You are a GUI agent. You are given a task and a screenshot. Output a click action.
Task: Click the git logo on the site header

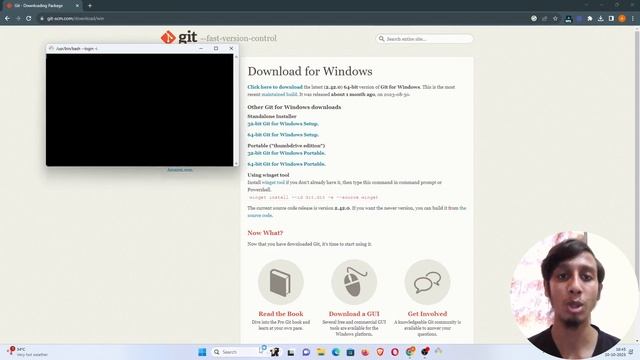pos(179,37)
